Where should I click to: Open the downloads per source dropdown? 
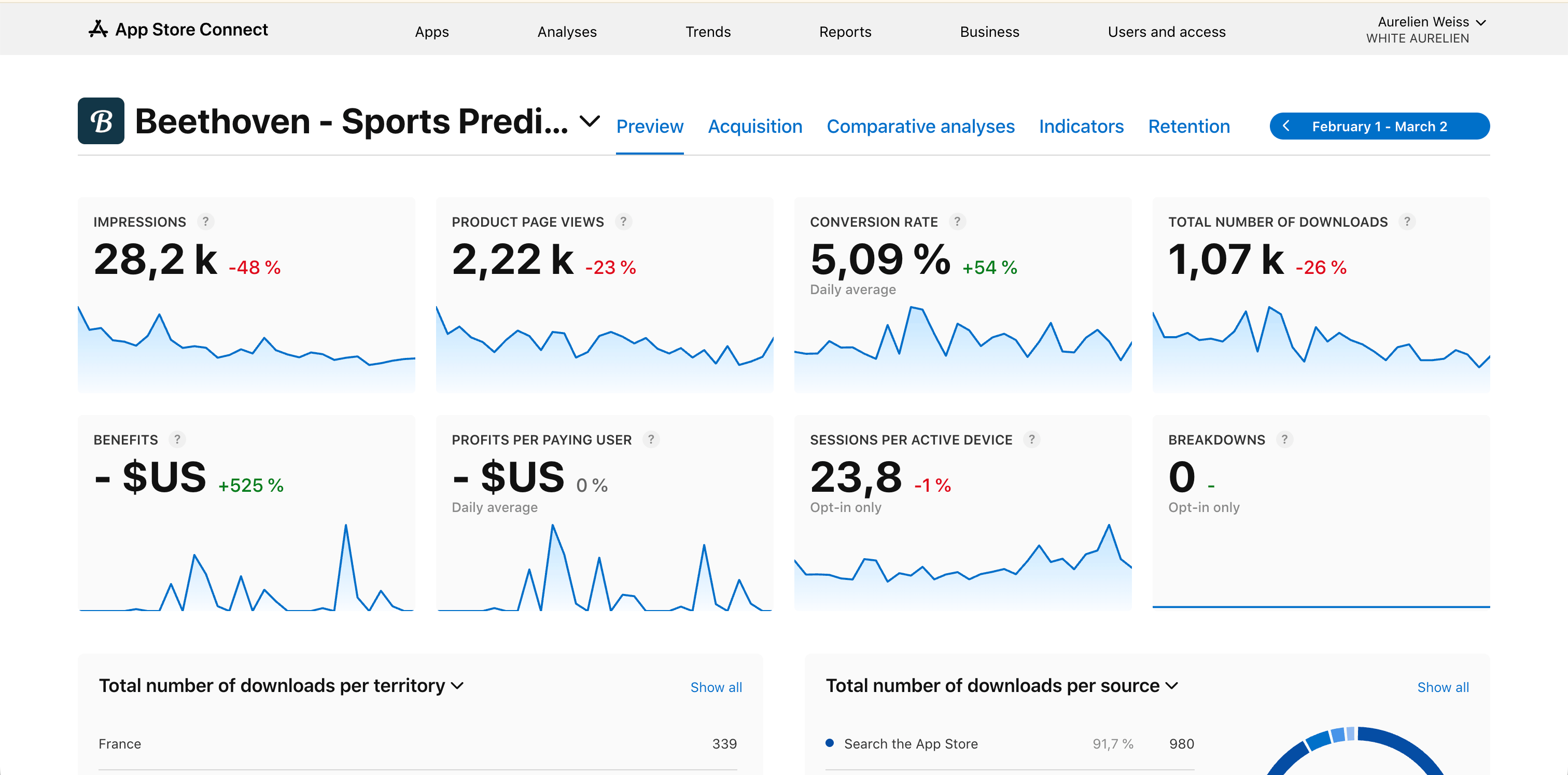click(1172, 685)
